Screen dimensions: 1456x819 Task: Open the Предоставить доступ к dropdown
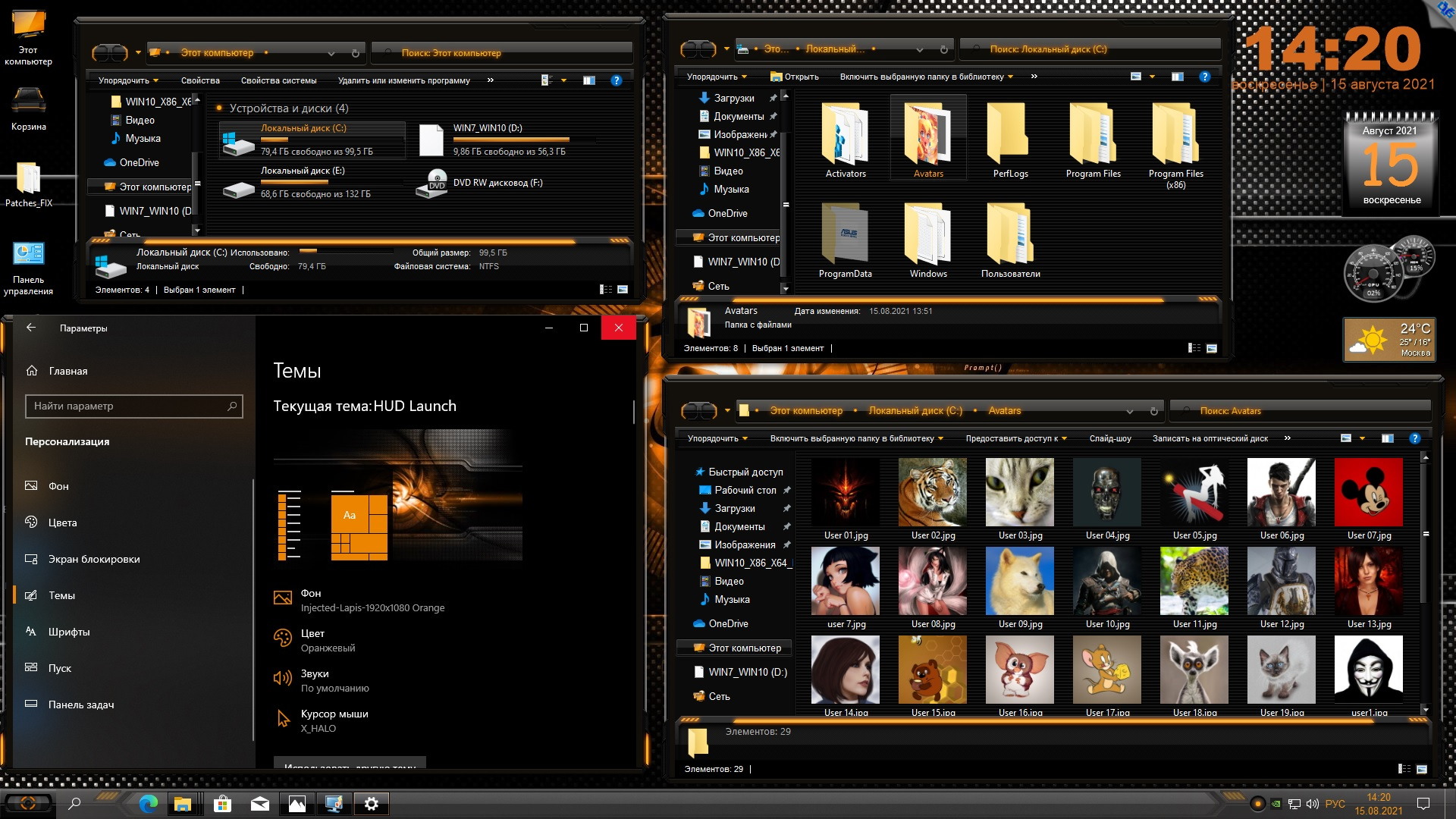point(1015,438)
